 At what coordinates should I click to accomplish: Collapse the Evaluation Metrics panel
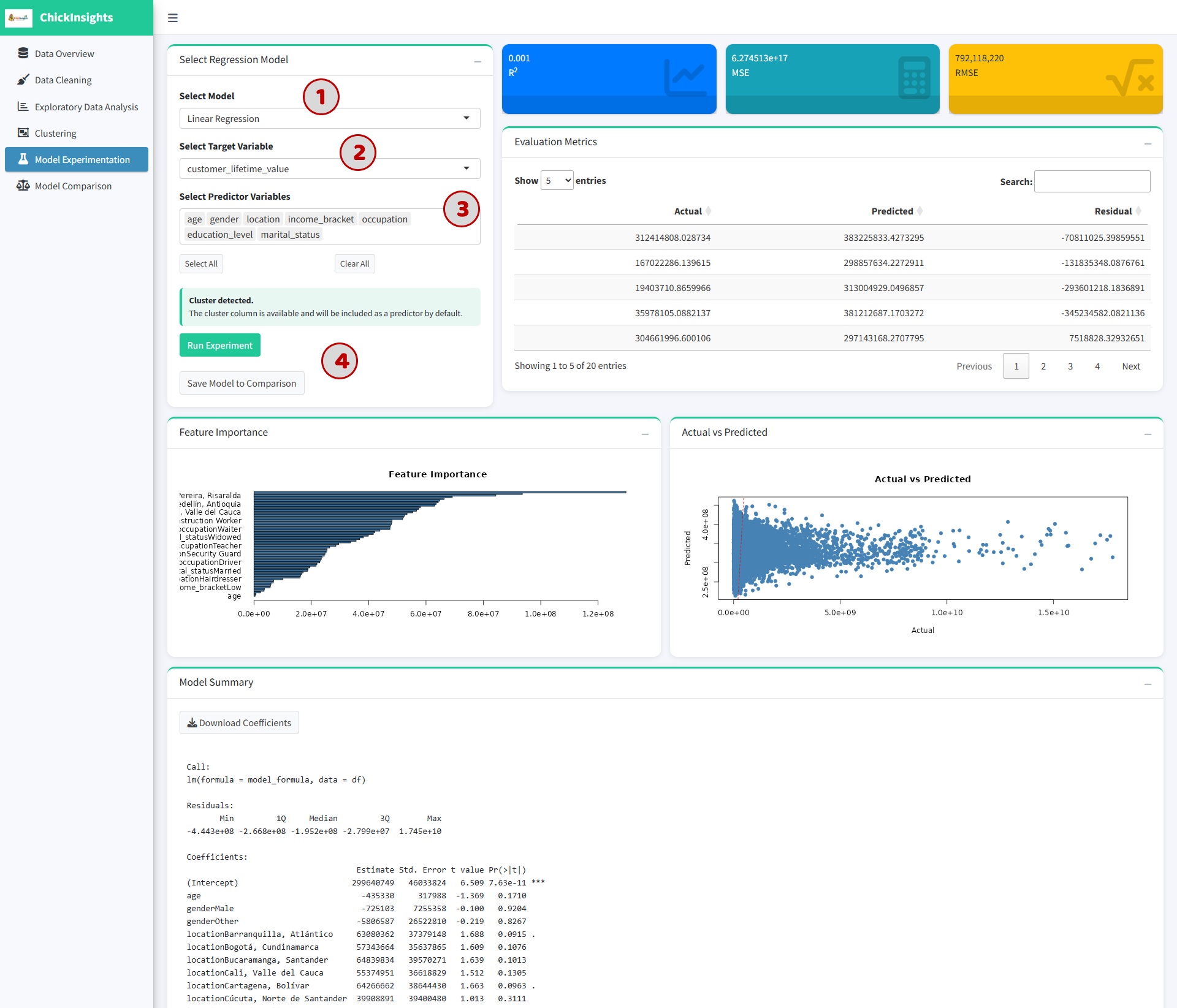1148,143
